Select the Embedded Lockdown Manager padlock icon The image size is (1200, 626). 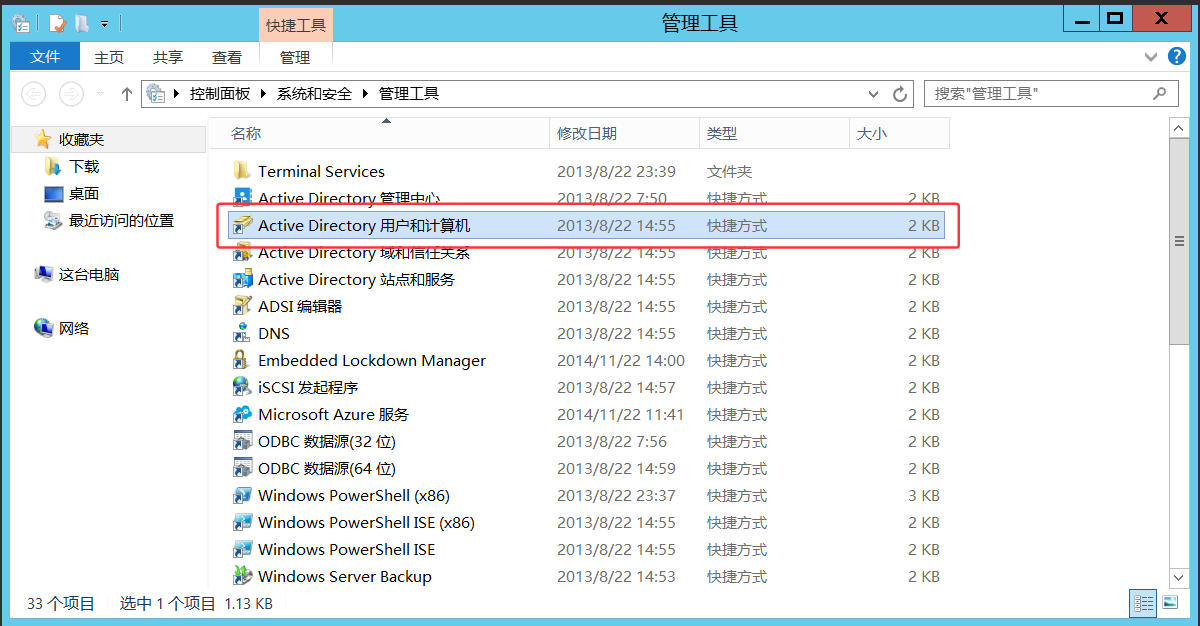(241, 360)
